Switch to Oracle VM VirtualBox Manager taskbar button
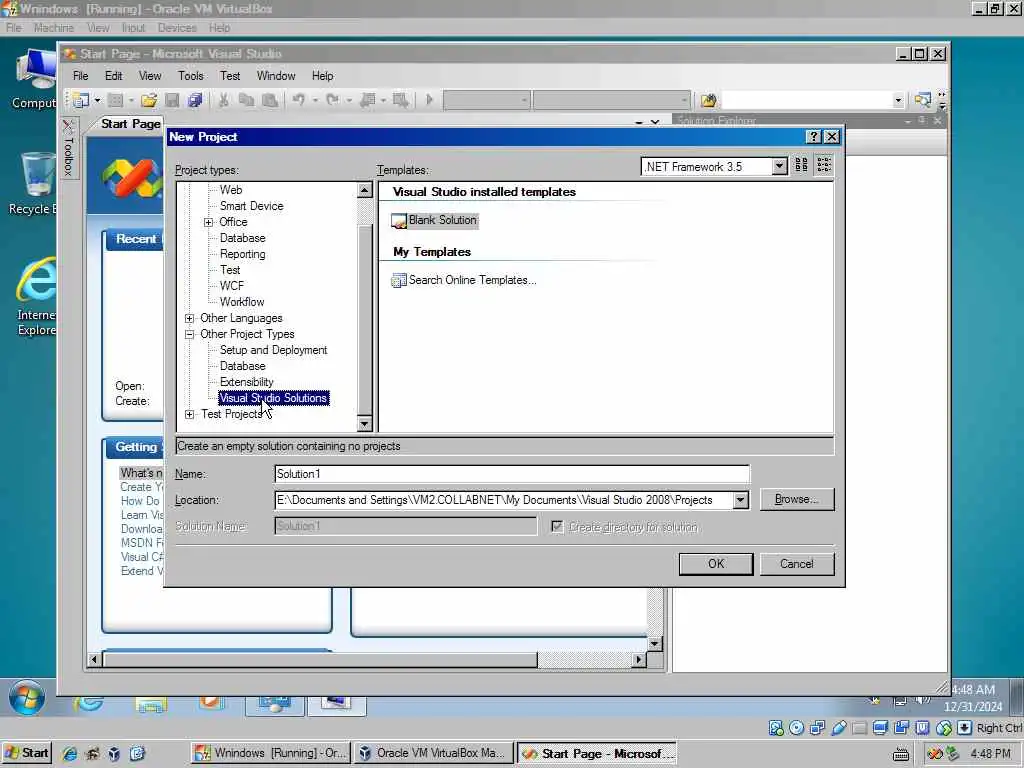The image size is (1024, 768). (x=432, y=754)
